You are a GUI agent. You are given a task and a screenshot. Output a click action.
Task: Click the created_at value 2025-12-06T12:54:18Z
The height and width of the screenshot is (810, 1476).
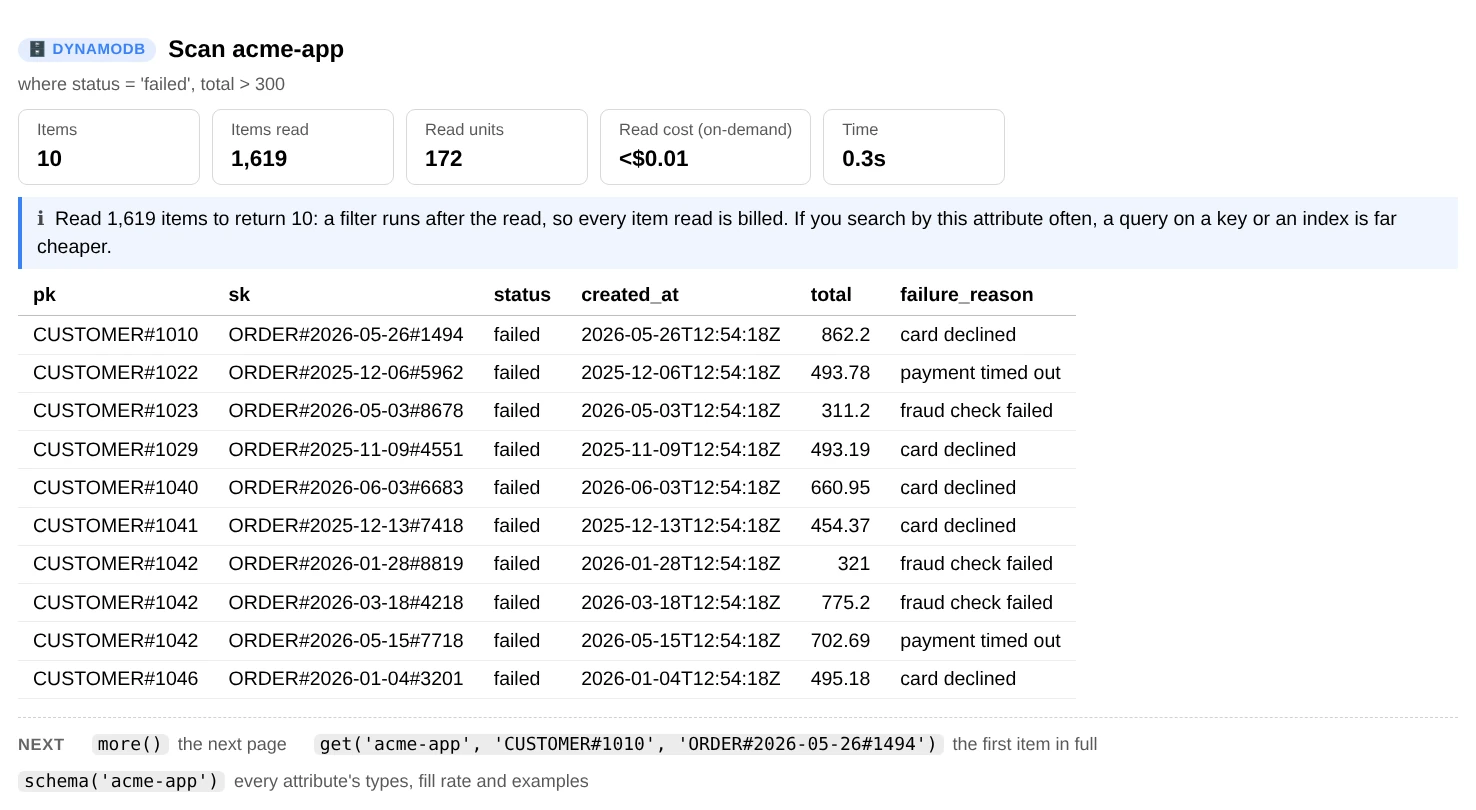pyautogui.click(x=681, y=373)
